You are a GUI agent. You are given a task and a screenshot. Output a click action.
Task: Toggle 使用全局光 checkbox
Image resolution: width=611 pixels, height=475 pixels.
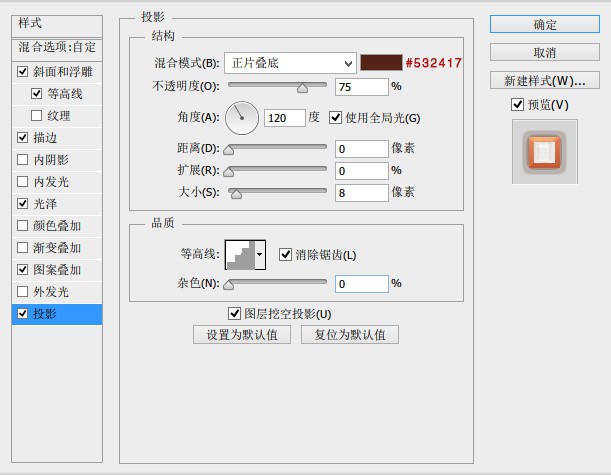pyautogui.click(x=335, y=118)
